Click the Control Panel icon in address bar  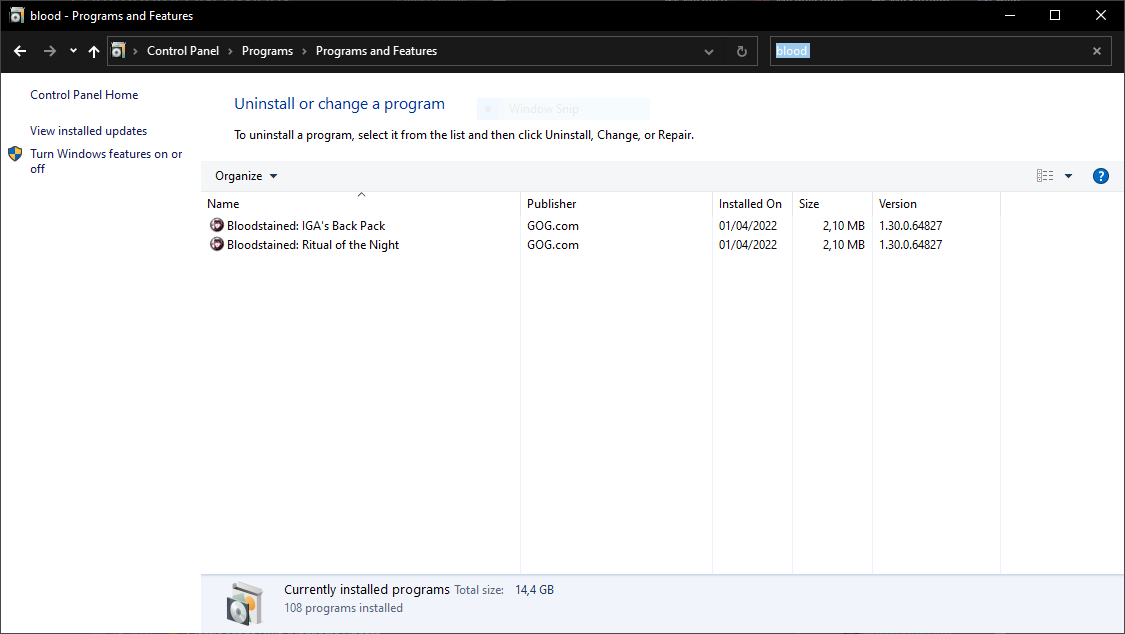coord(118,51)
